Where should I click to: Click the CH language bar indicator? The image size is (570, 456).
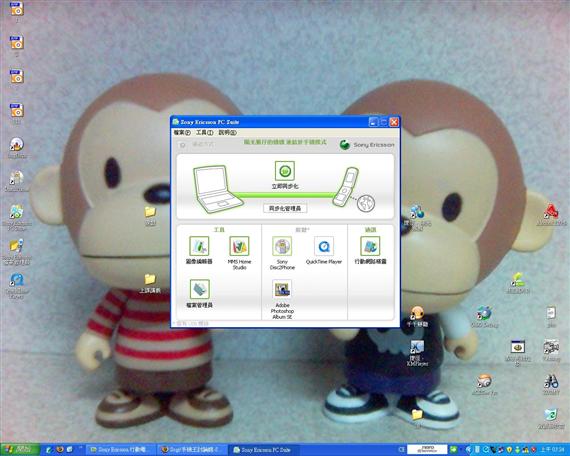401,450
